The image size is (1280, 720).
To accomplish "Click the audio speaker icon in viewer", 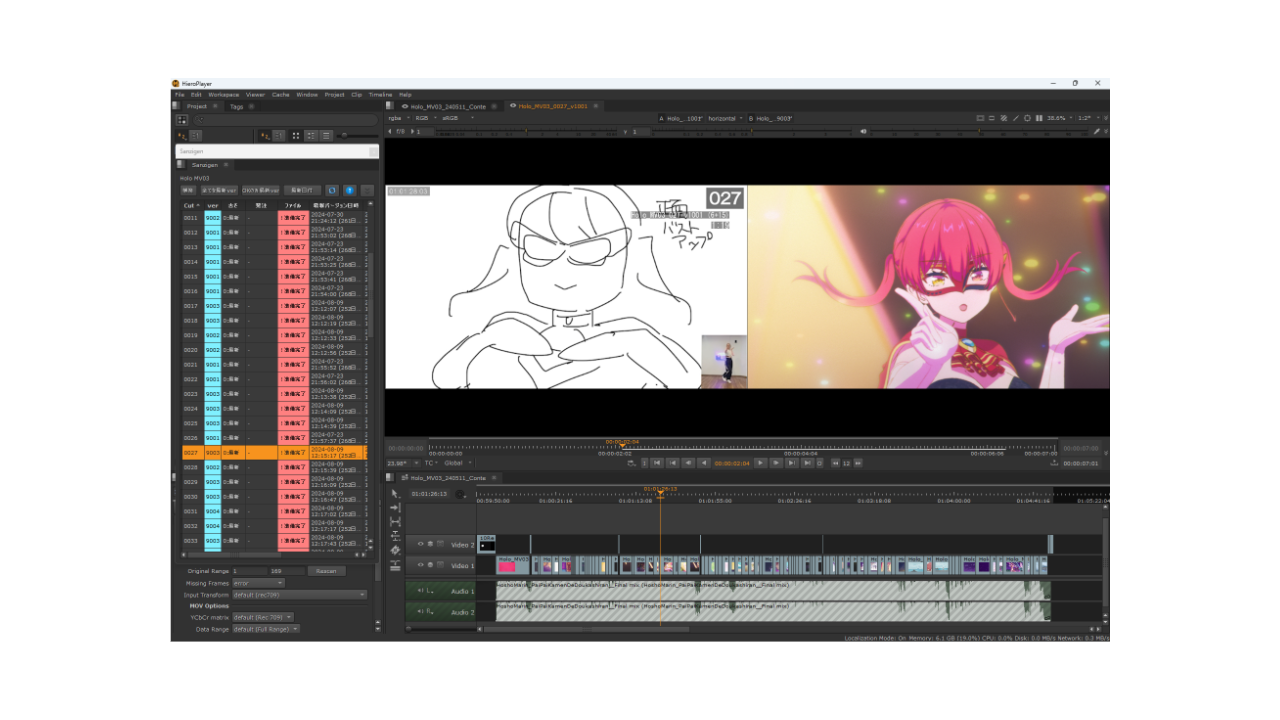I will 864,131.
